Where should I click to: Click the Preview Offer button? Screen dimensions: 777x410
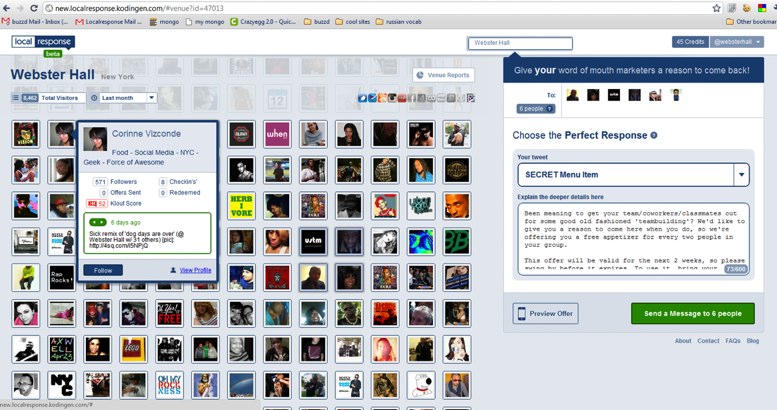click(x=546, y=313)
